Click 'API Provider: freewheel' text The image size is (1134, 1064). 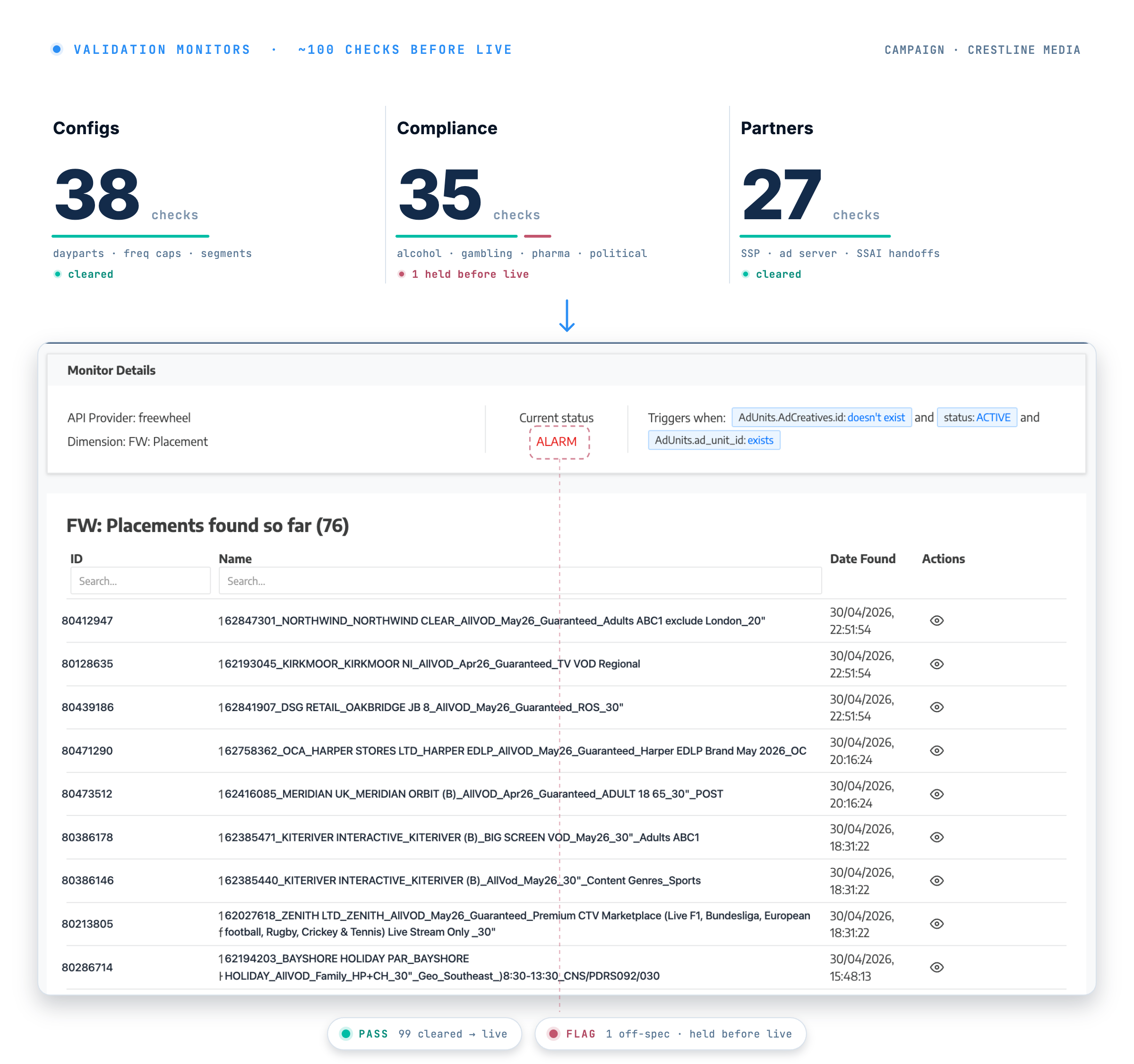(x=129, y=418)
